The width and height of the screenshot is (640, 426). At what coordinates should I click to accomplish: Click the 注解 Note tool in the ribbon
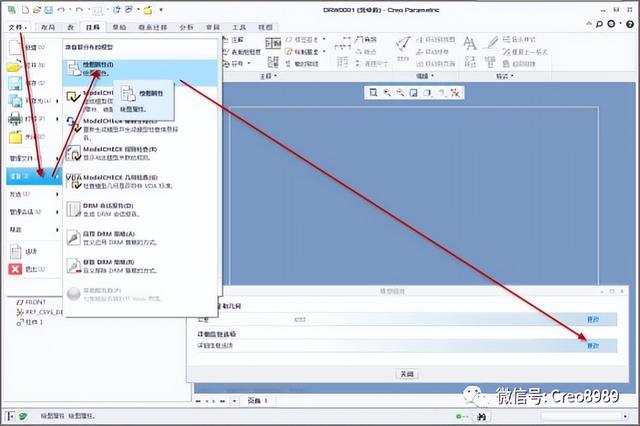pos(234,40)
